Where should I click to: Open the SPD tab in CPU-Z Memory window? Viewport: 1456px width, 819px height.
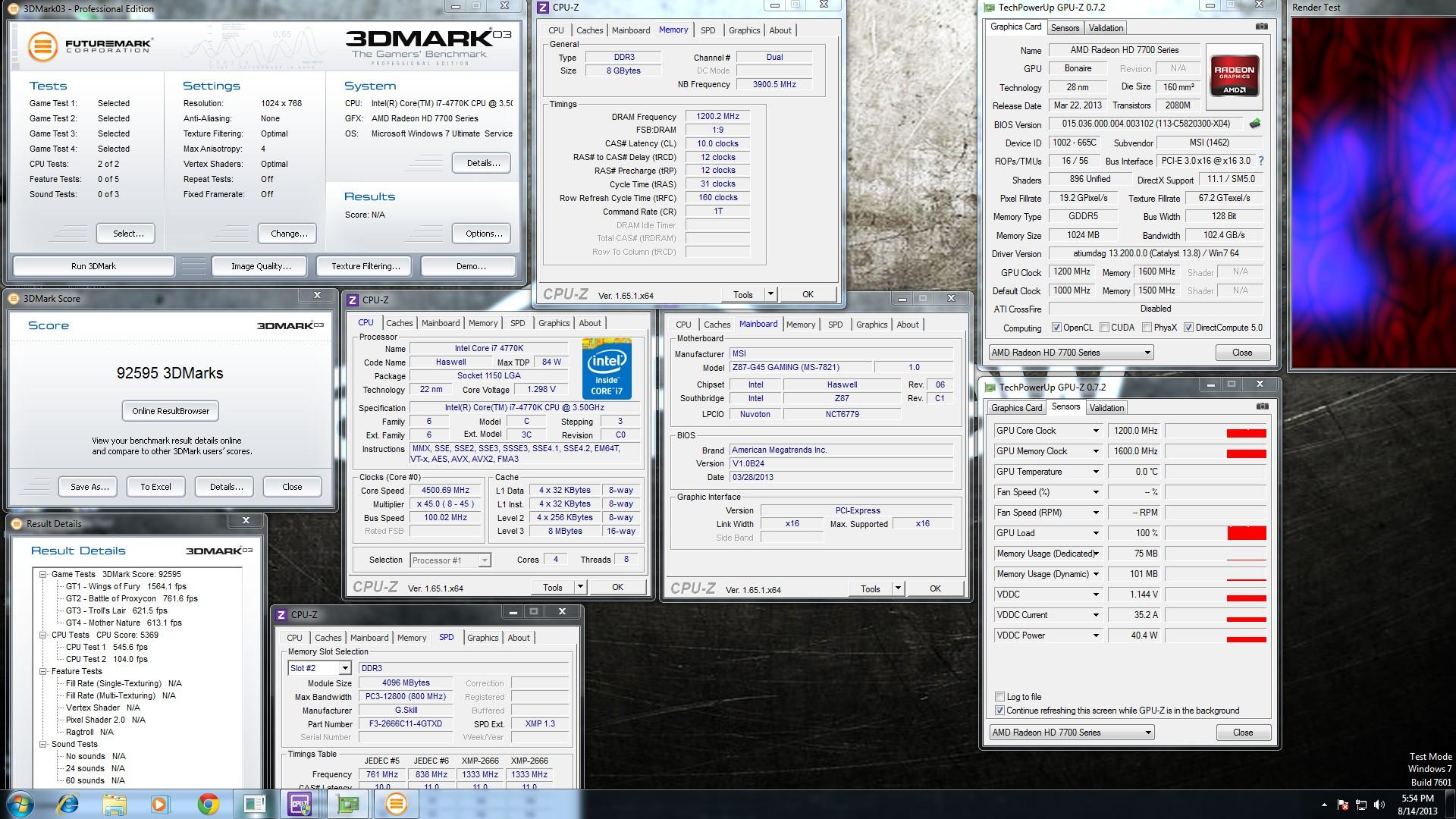pos(708,30)
